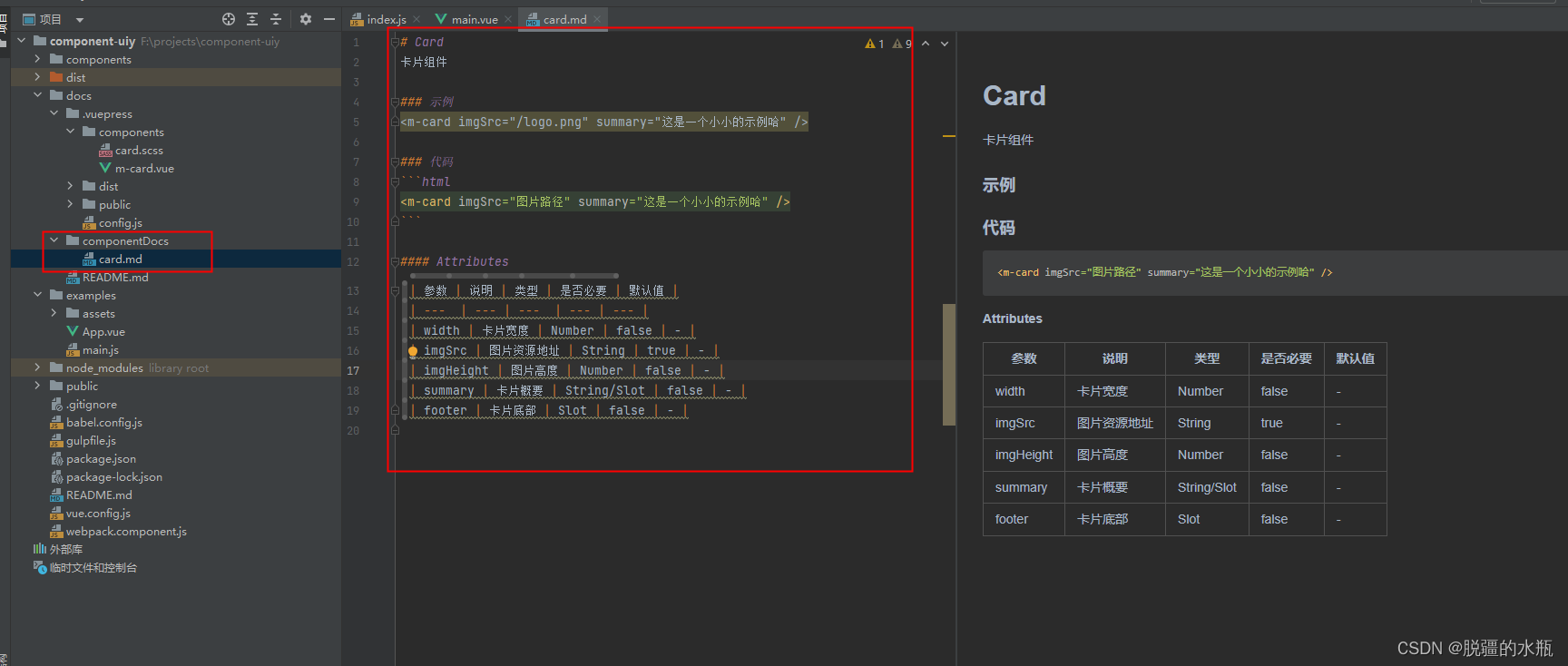The width and height of the screenshot is (1568, 666).
Task: Collapse the examples folder
Action: coord(37,295)
